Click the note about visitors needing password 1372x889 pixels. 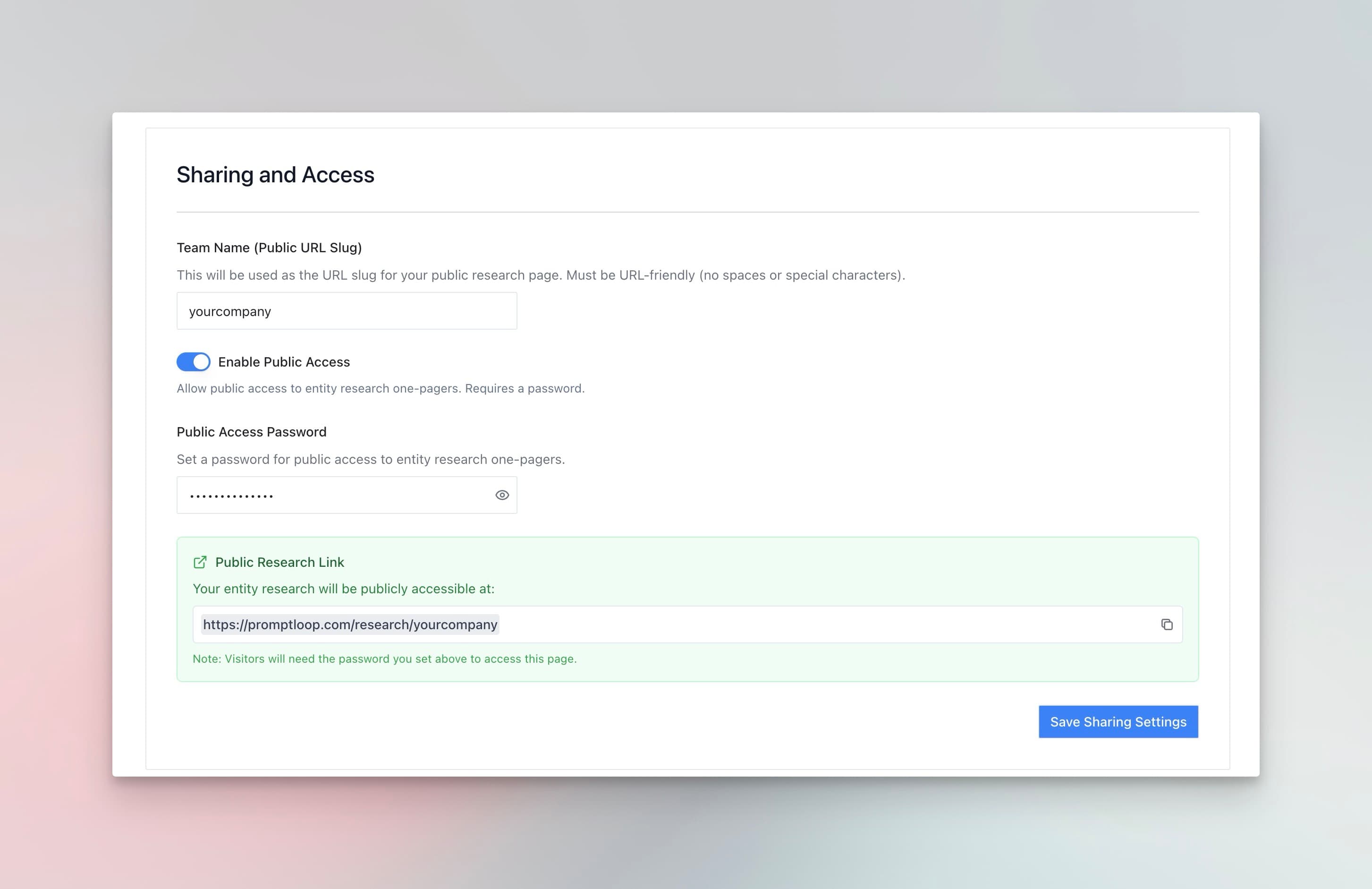pos(384,659)
